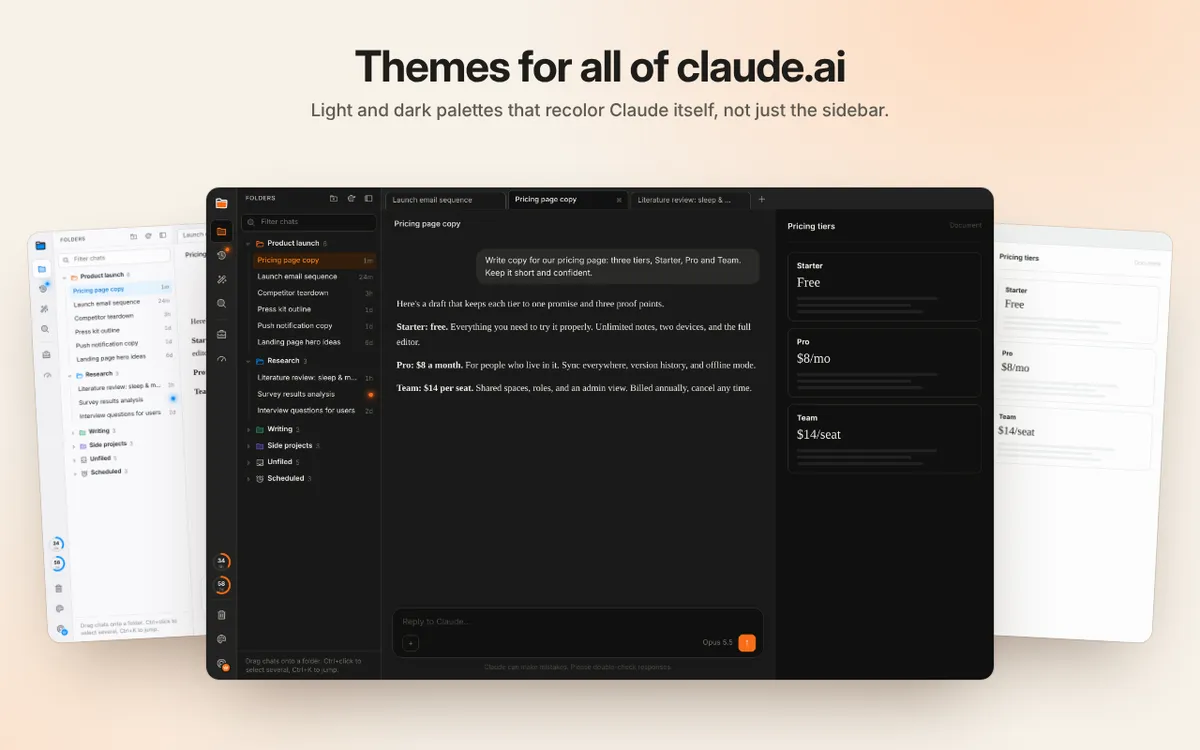Viewport: 1200px width, 750px height.
Task: Select the Pricing page copy tab
Action: (x=568, y=200)
